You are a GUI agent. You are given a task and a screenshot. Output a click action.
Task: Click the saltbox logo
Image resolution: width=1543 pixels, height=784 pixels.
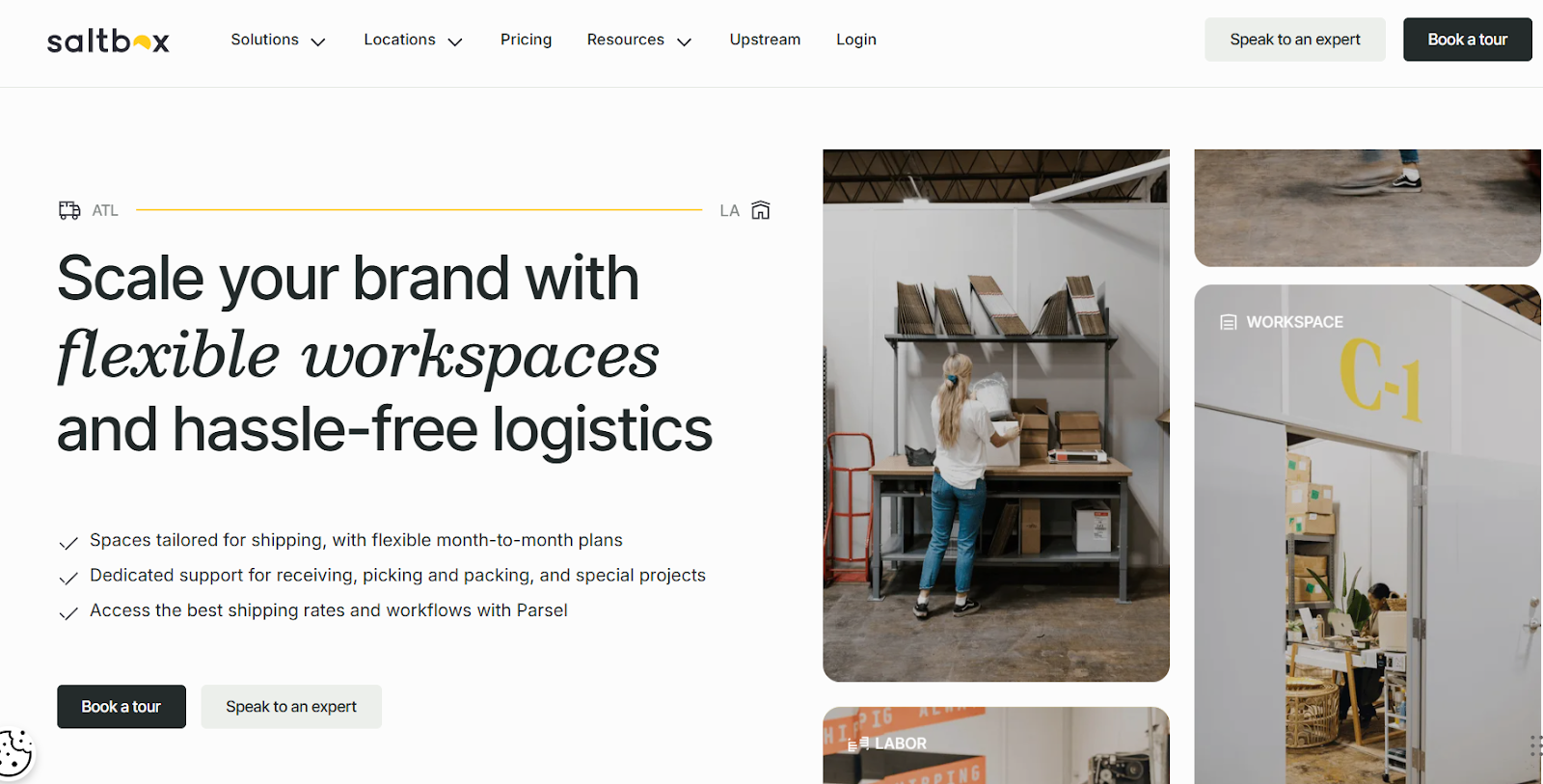click(108, 41)
